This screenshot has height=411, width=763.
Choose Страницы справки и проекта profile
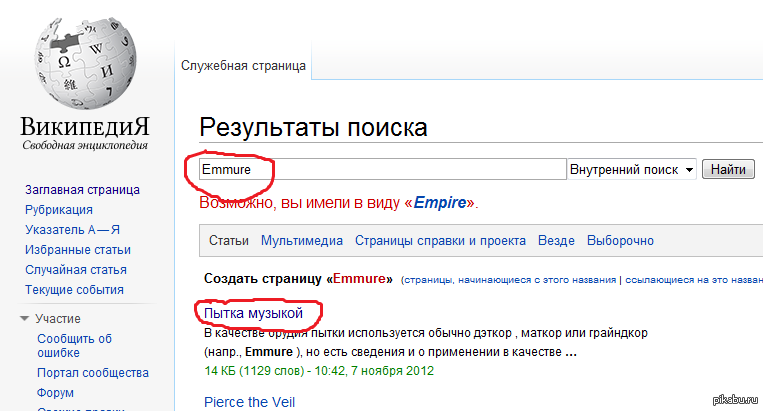coord(440,241)
